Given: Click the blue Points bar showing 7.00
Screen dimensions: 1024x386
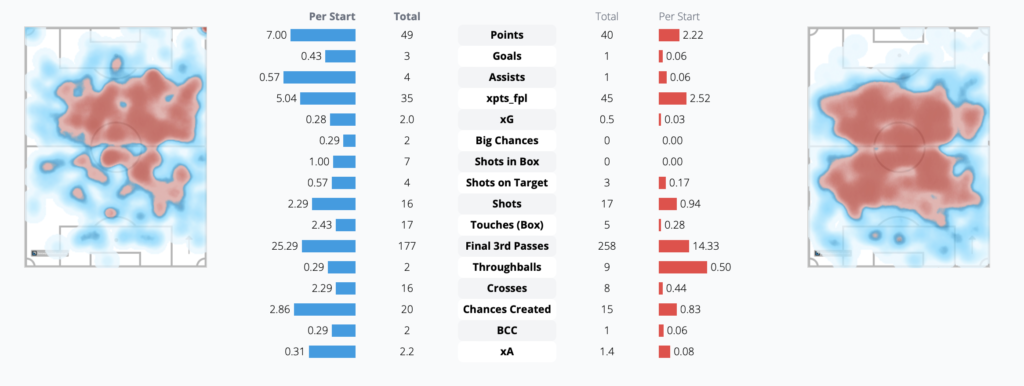Looking at the screenshot, I should pos(323,35).
